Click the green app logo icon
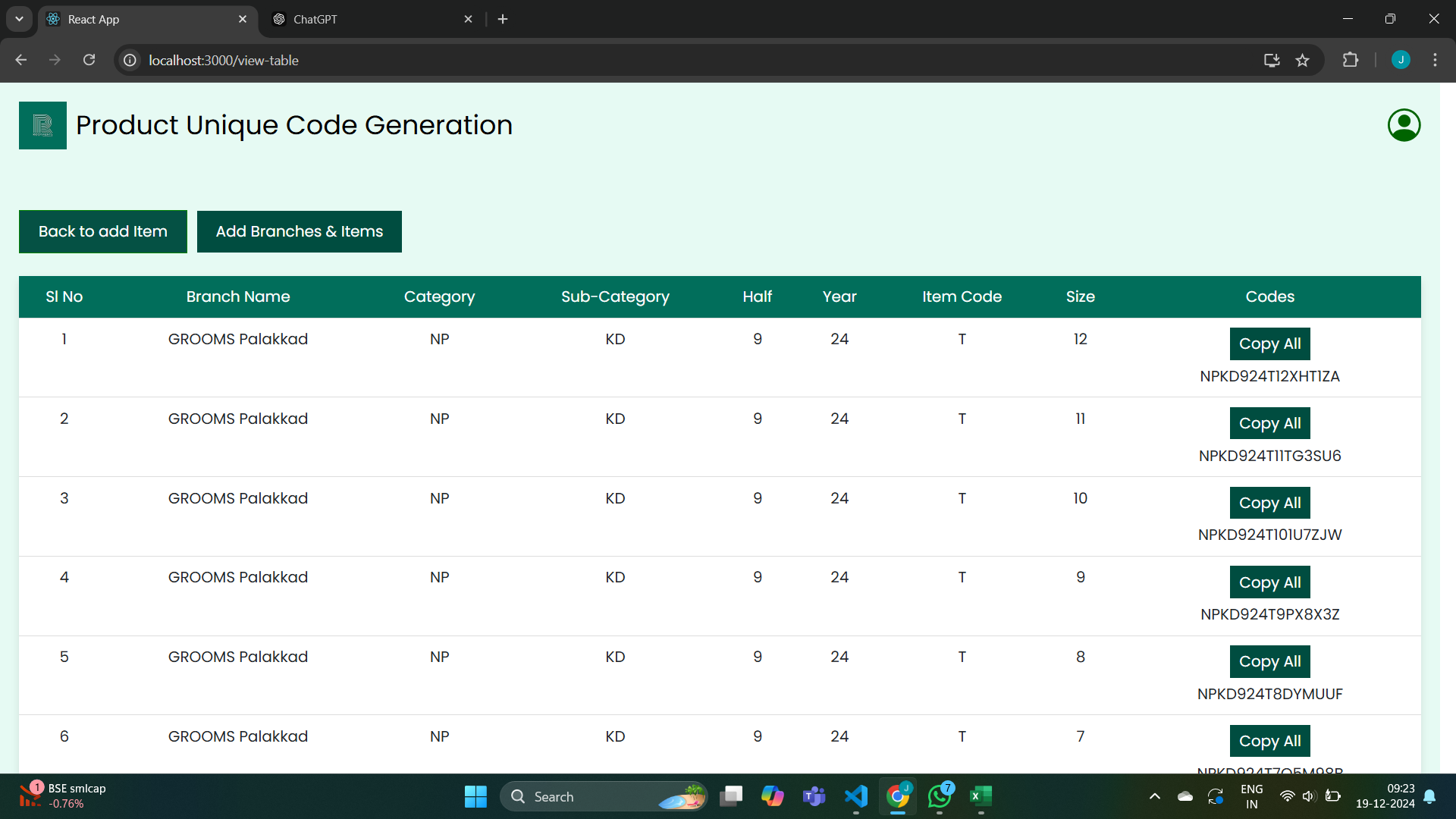1456x819 pixels. coord(42,125)
